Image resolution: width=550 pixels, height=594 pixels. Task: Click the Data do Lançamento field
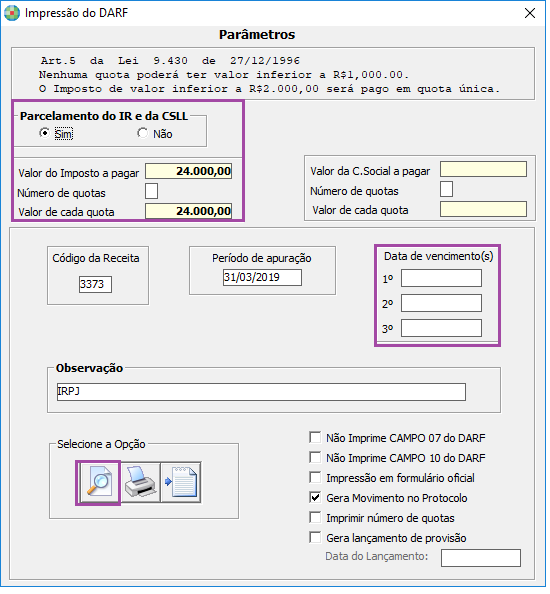481,558
